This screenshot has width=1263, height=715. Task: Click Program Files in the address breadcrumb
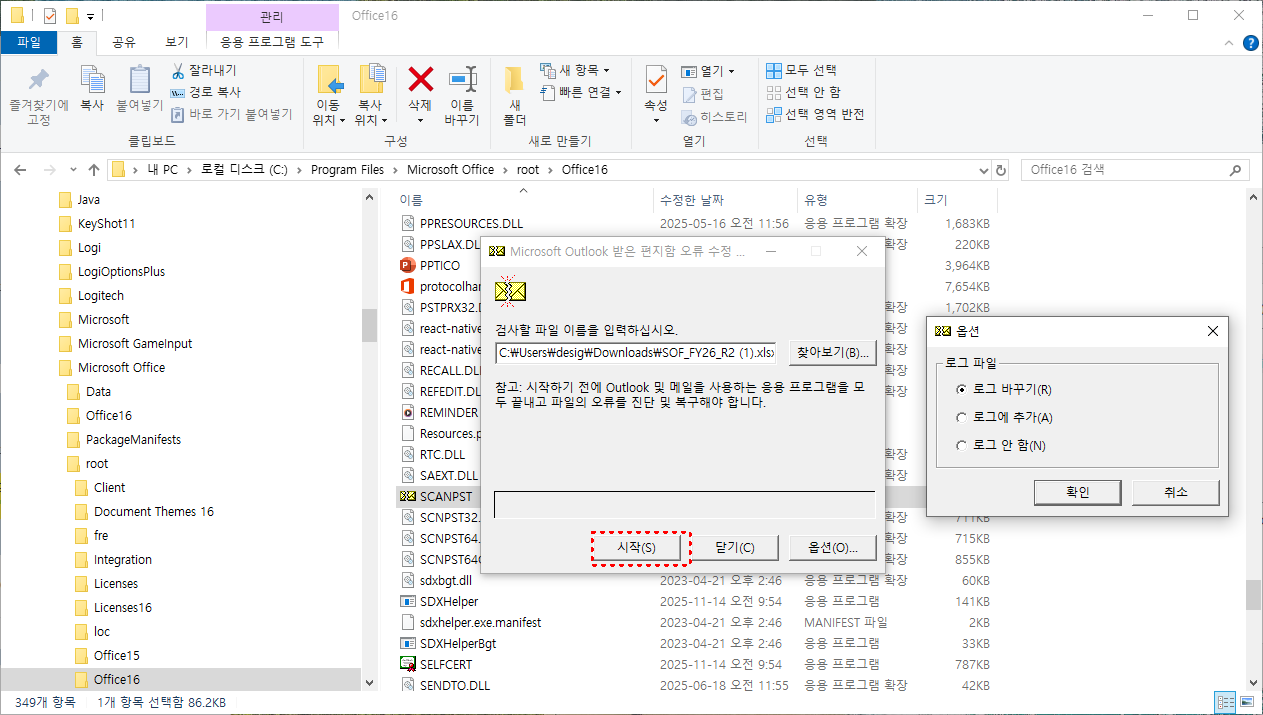(x=347, y=170)
